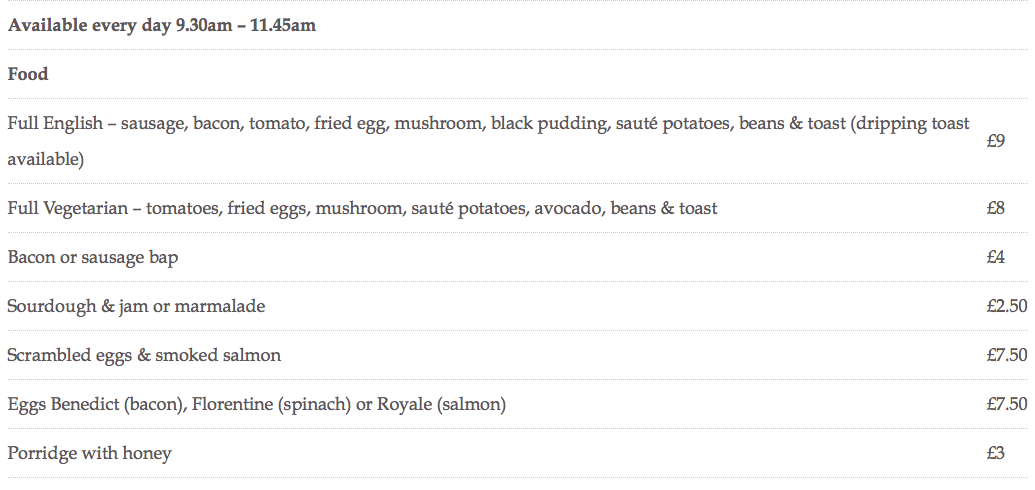Click the £7.50 price for Eggs Benedict

[1006, 404]
